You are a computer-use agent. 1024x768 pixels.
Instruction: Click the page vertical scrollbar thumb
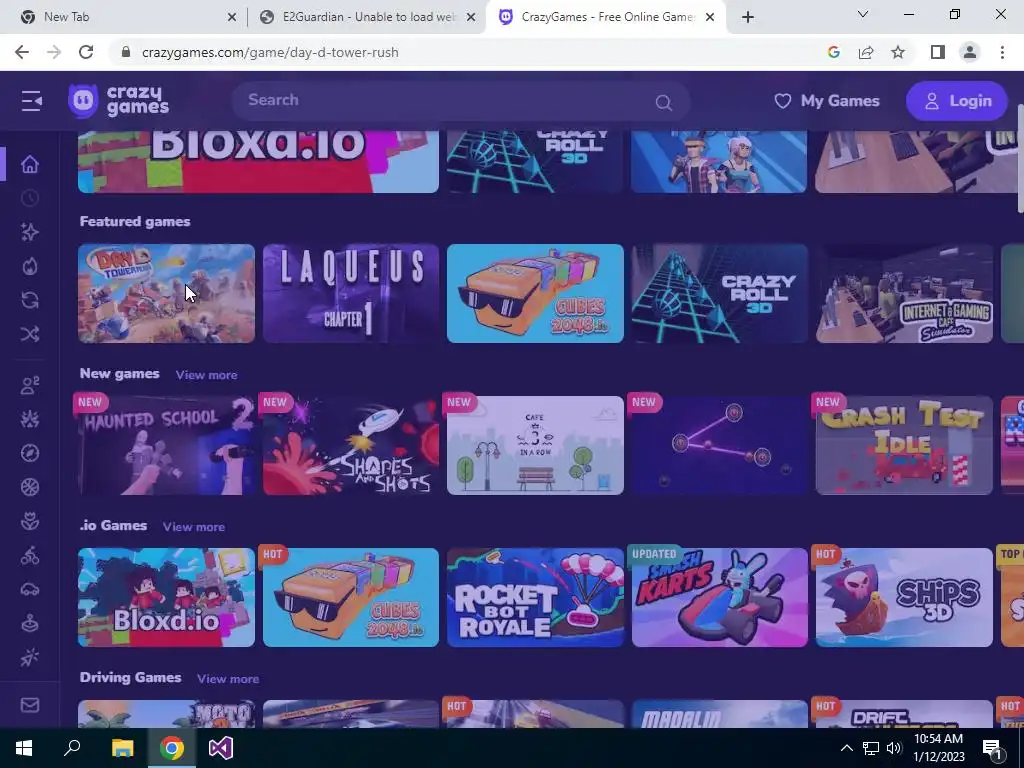[1020, 157]
